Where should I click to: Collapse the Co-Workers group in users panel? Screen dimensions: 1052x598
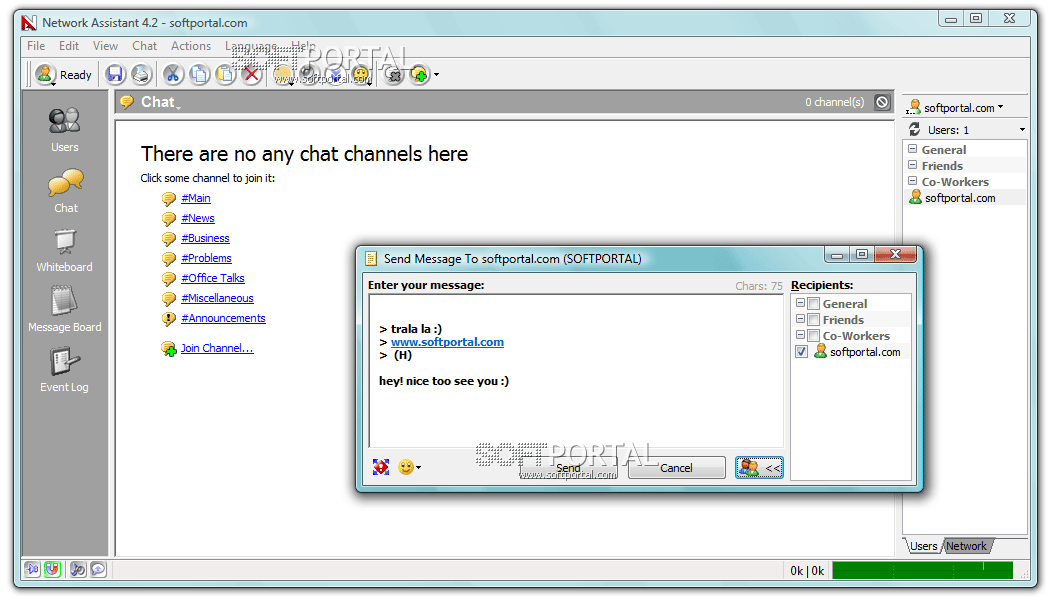912,181
